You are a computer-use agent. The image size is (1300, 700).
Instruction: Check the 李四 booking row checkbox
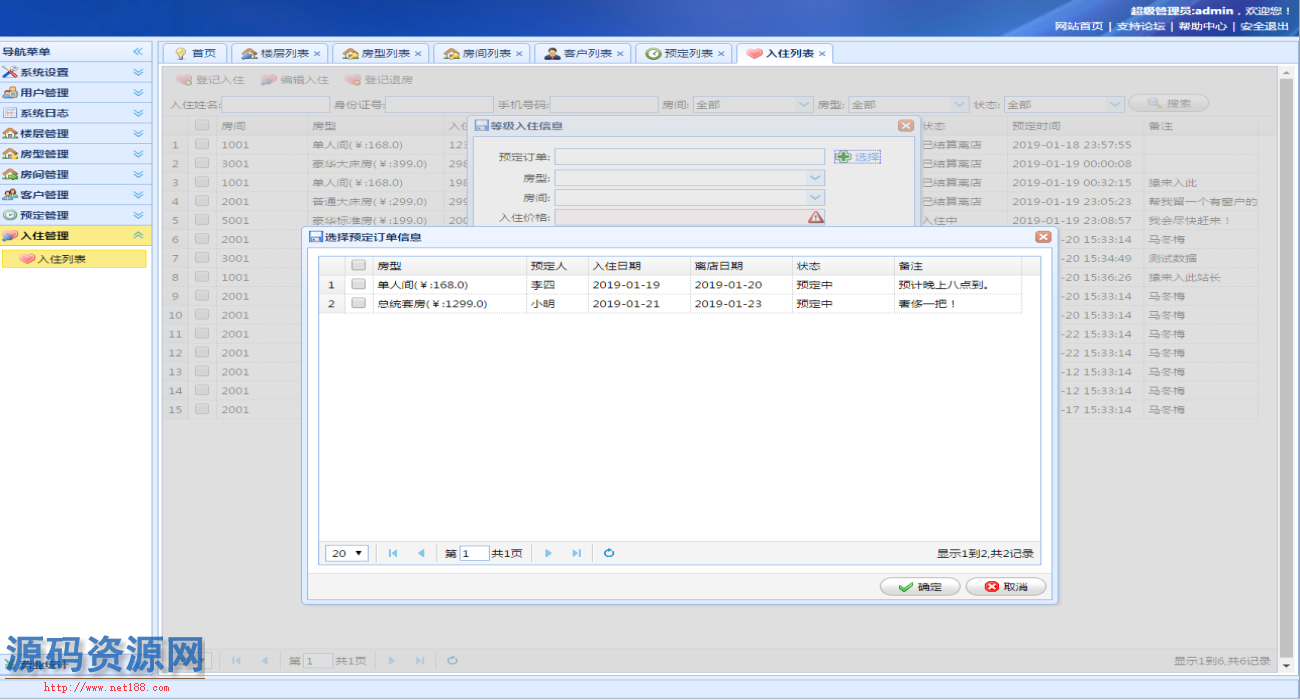pos(358,285)
